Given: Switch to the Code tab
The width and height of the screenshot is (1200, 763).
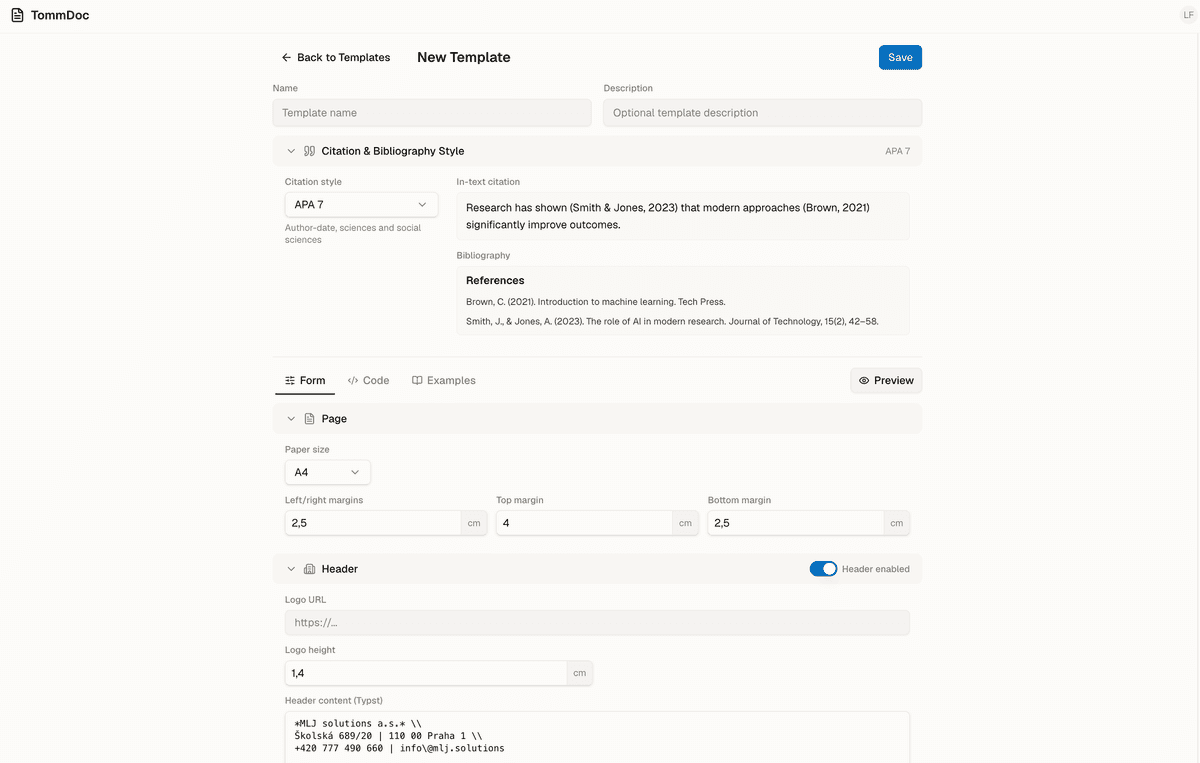Looking at the screenshot, I should (x=369, y=380).
